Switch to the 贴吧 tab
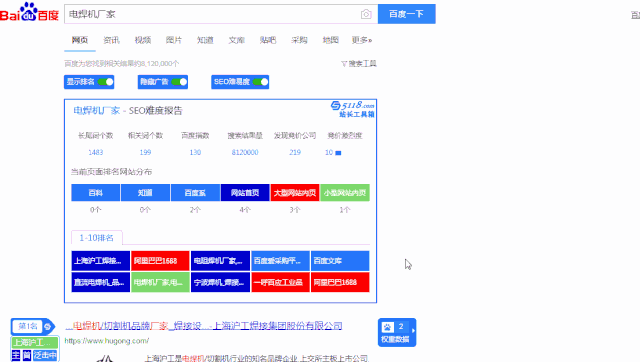The image size is (640, 362). click(268, 40)
